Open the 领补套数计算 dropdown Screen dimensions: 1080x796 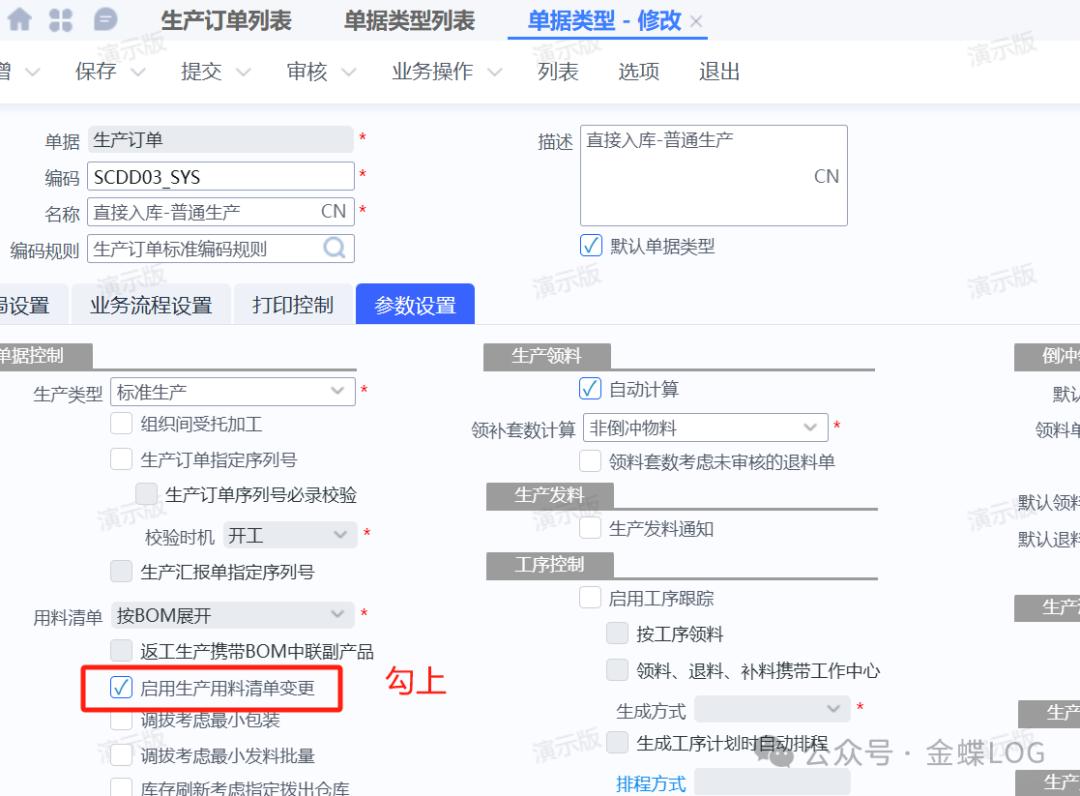pos(810,428)
